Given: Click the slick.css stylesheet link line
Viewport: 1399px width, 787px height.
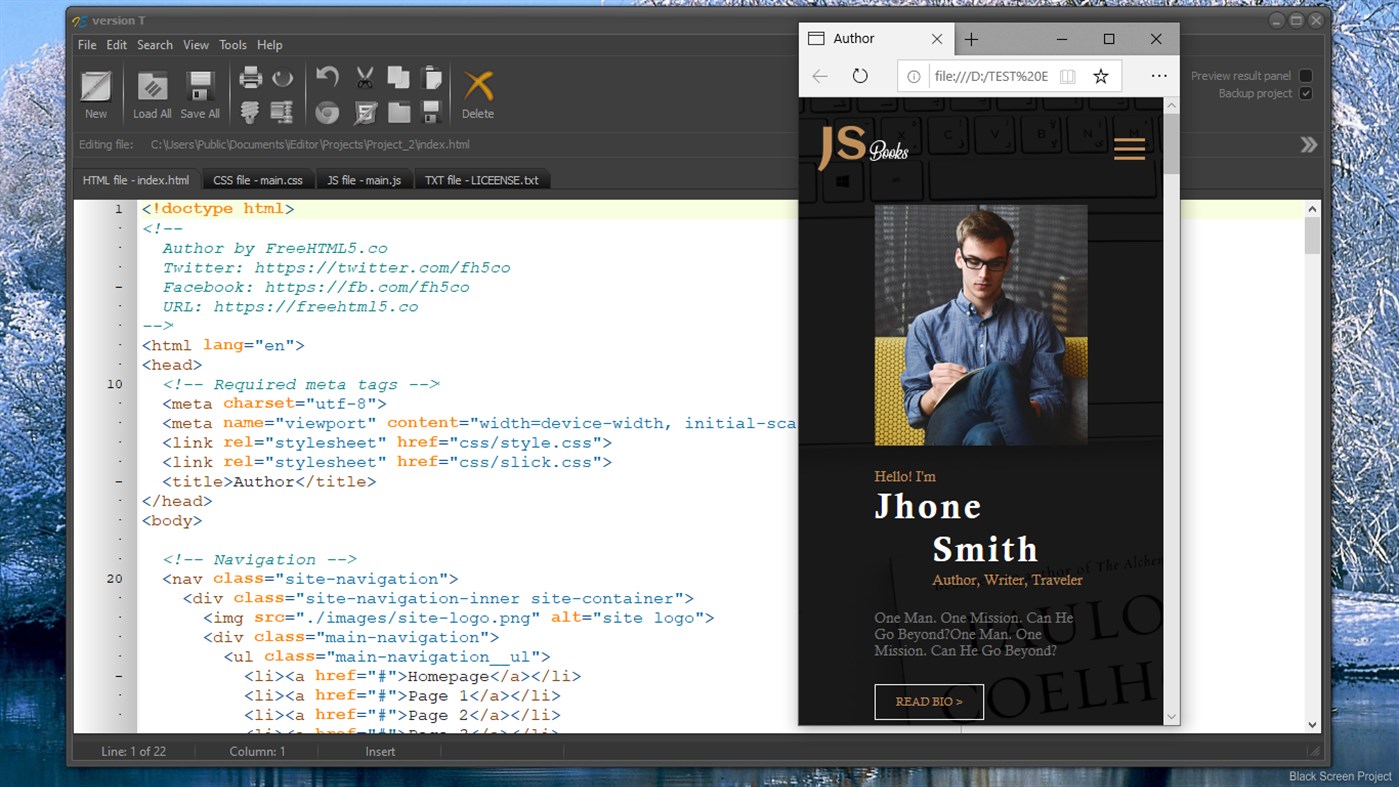Looking at the screenshot, I should (x=387, y=463).
